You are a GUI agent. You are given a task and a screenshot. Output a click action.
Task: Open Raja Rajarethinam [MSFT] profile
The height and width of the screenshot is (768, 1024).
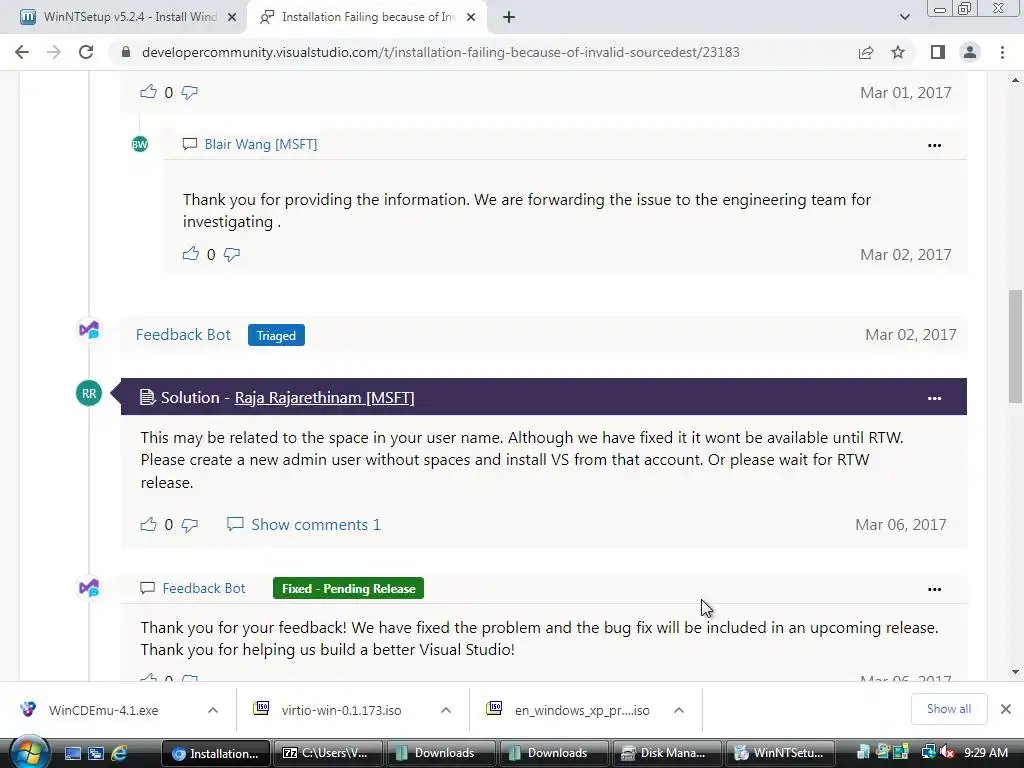tap(325, 397)
